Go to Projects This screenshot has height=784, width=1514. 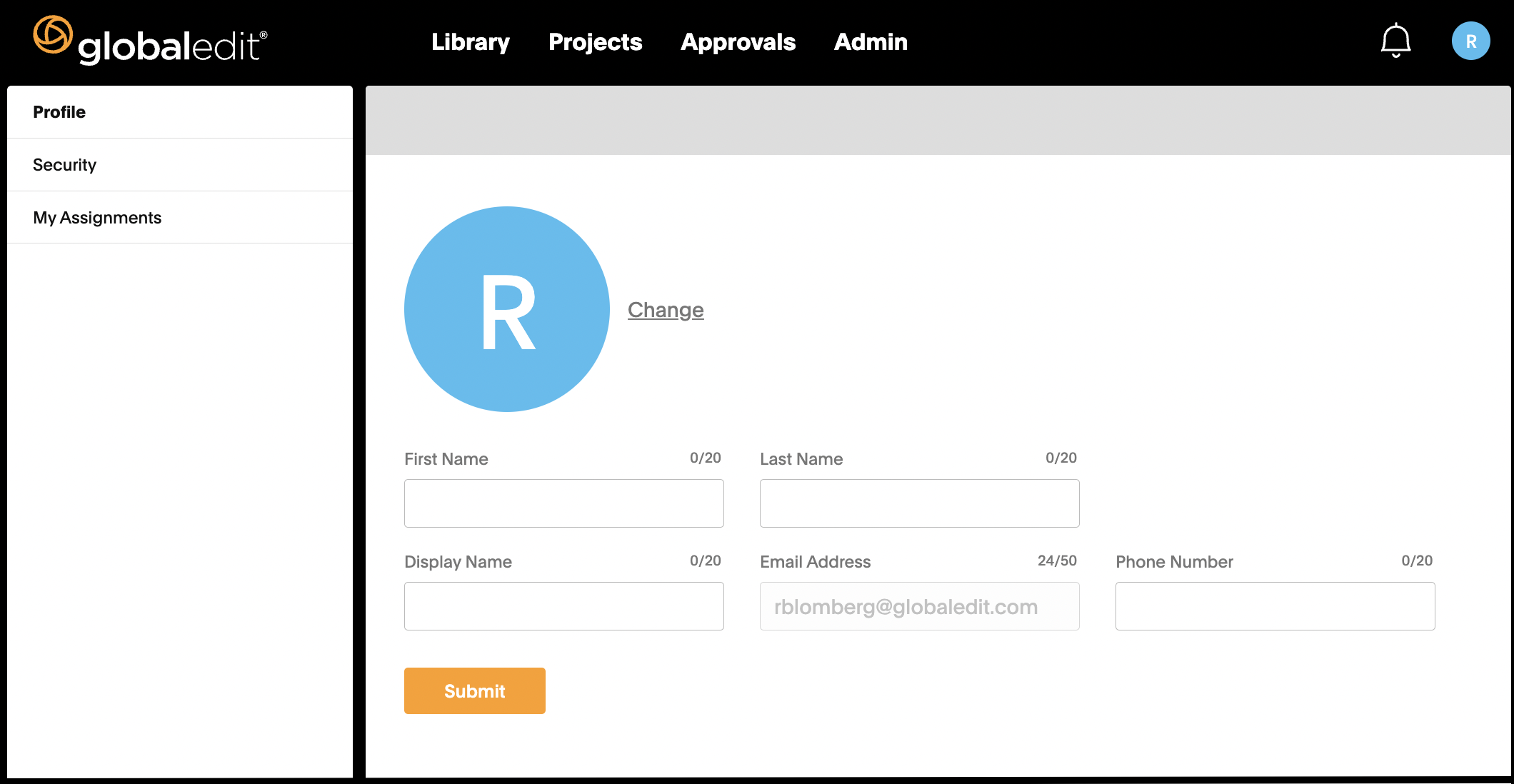[596, 42]
